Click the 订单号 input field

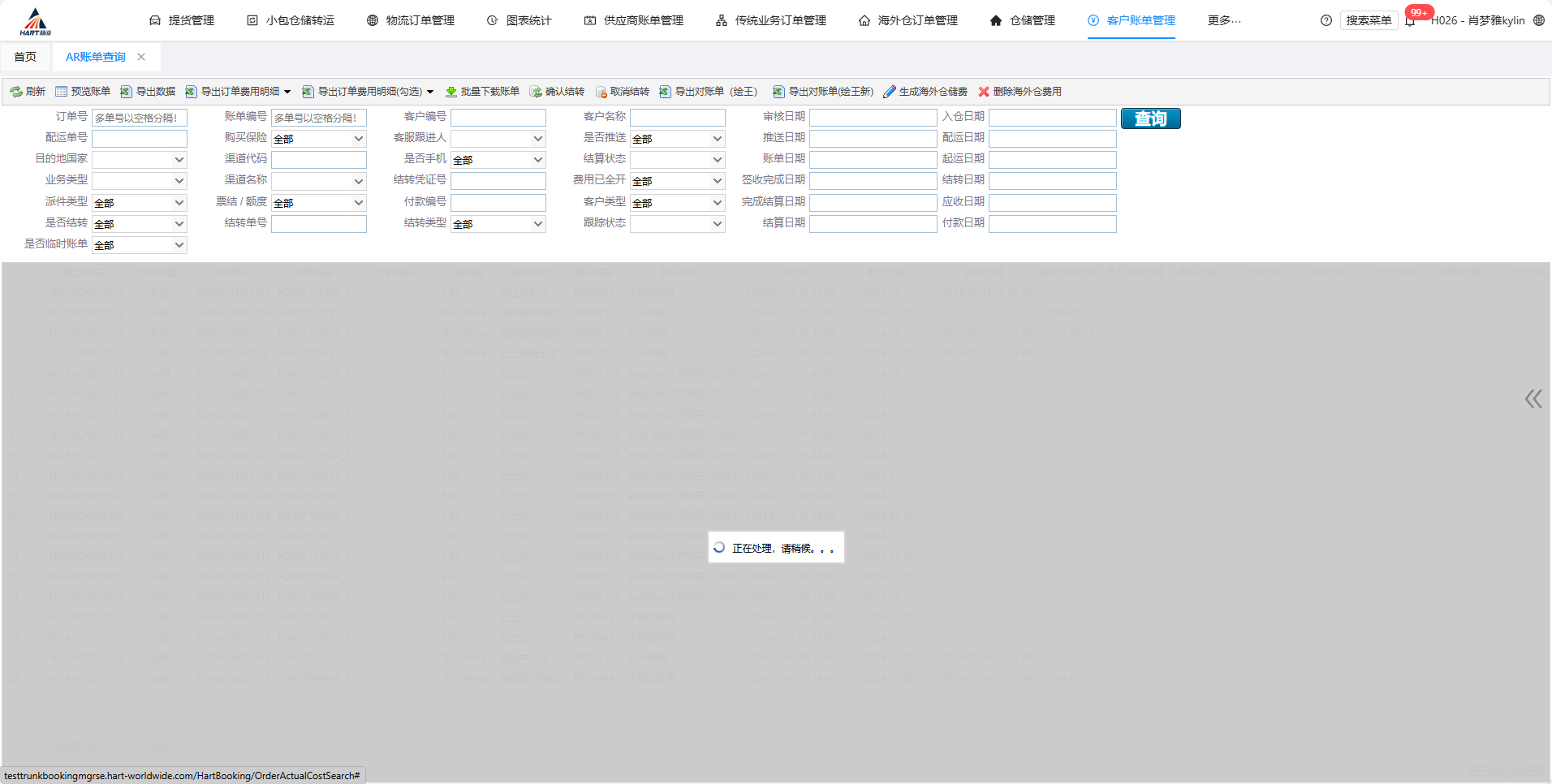(139, 118)
